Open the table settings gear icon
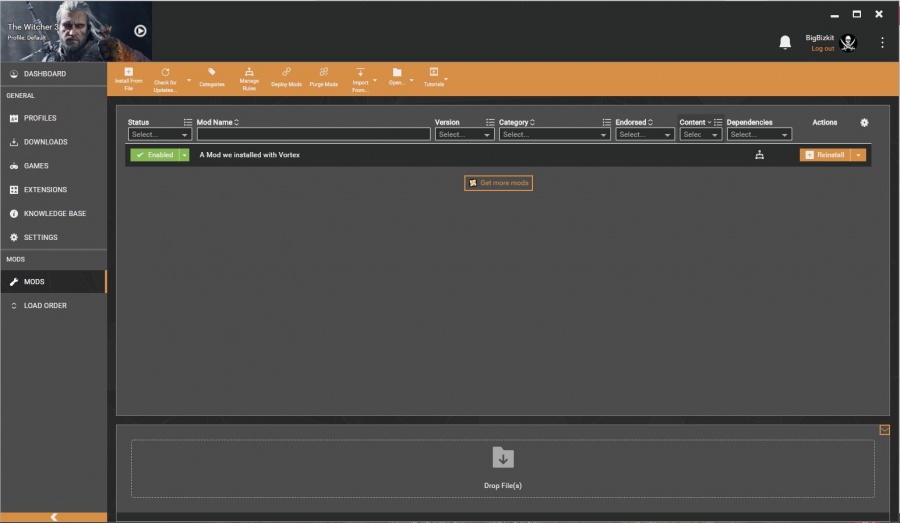This screenshot has width=900, height=523. (x=864, y=122)
